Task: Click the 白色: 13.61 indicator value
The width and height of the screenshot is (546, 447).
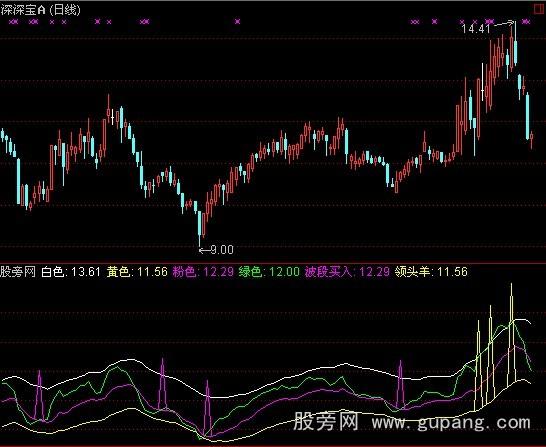Action: [71, 272]
